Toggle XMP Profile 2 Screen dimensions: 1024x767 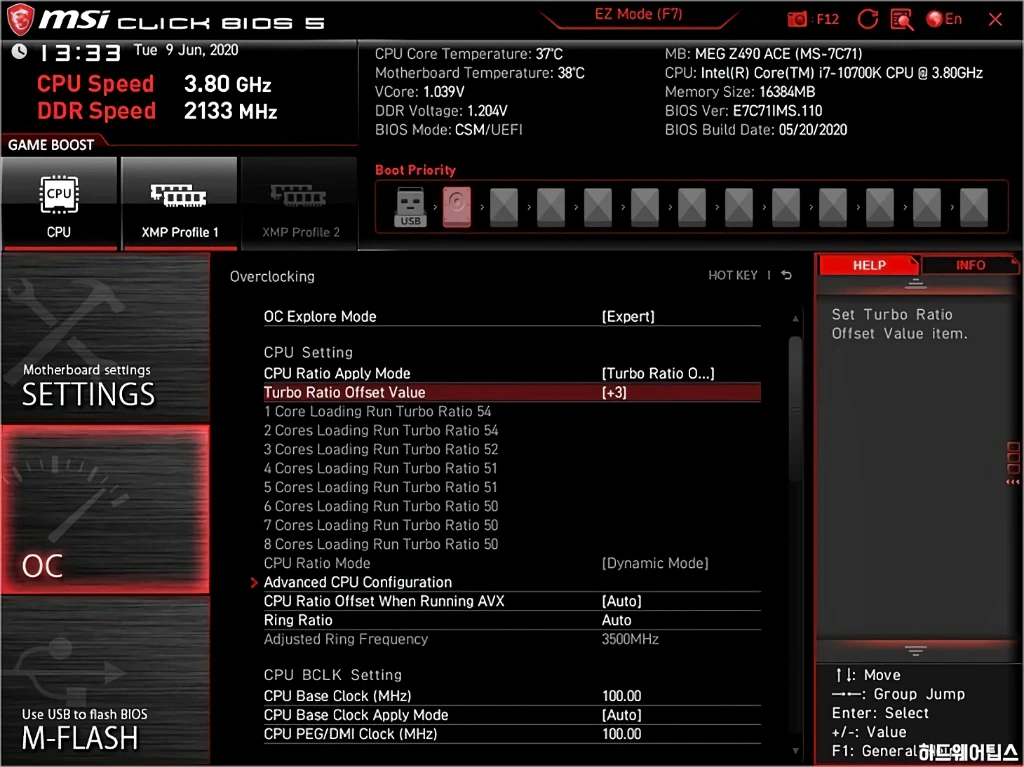300,203
